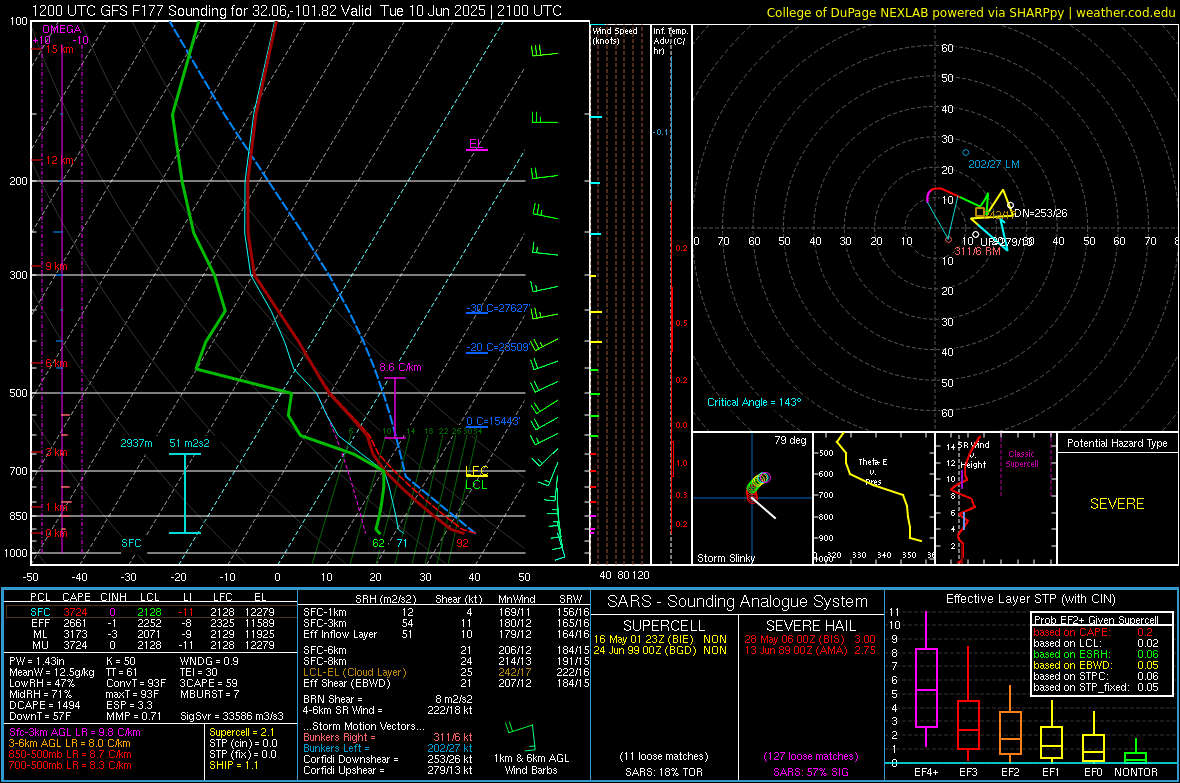The height and width of the screenshot is (783, 1180).
Task: Click the OMEGA label on the skew-T
Action: (62, 29)
